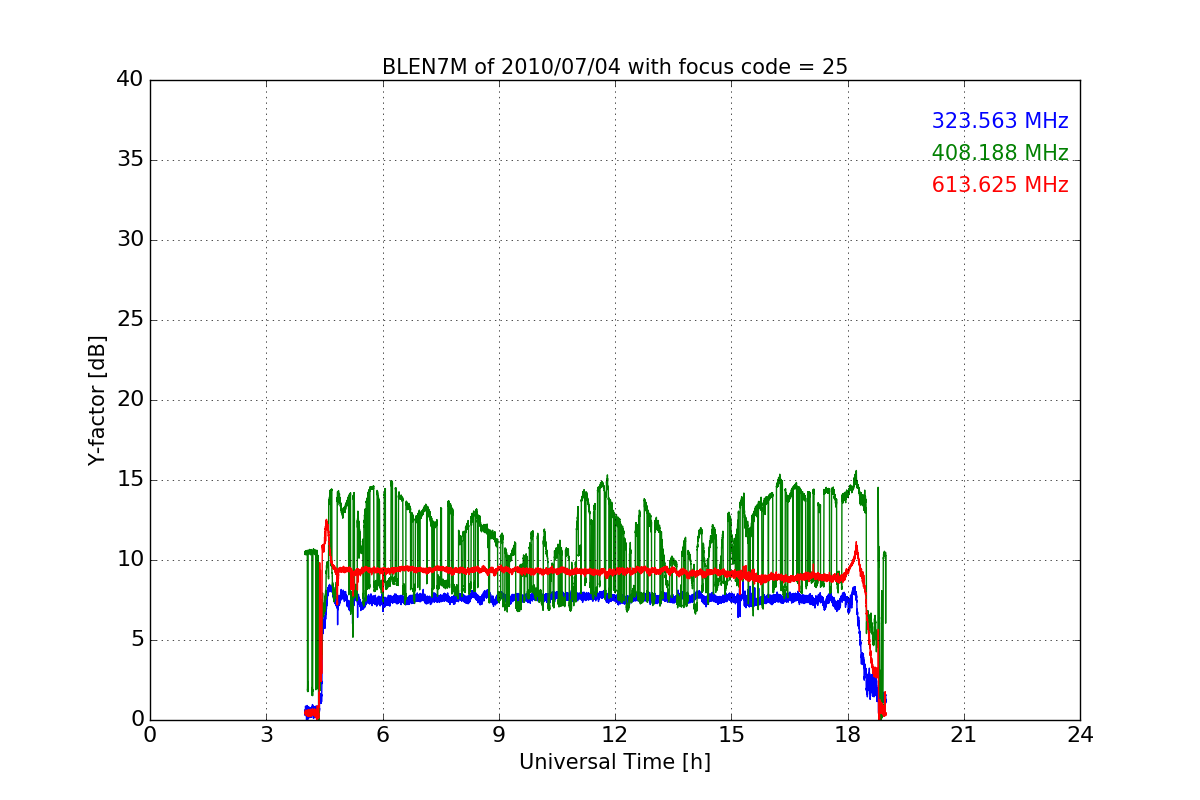1200x800 pixels.
Task: Click the x-axis tick label 24
Action: [x=1080, y=734]
